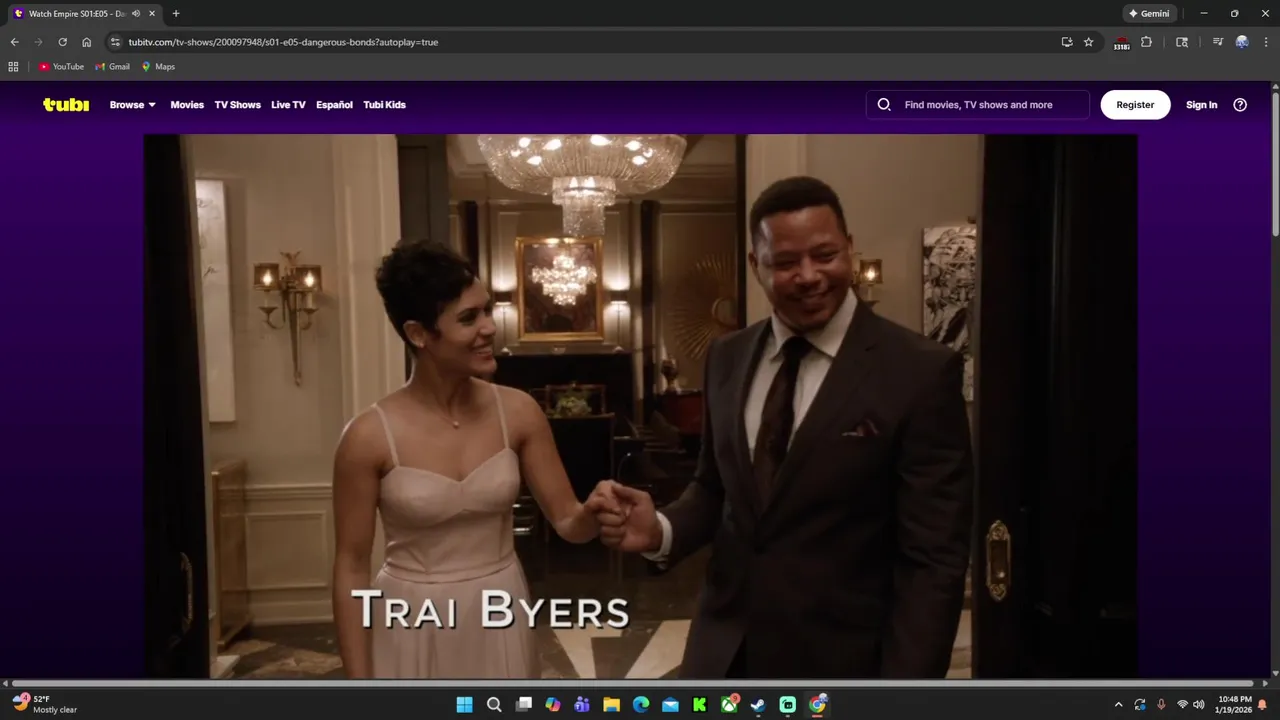Mute the tab via its speaker icon
The width and height of the screenshot is (1280, 720).
coord(136,14)
